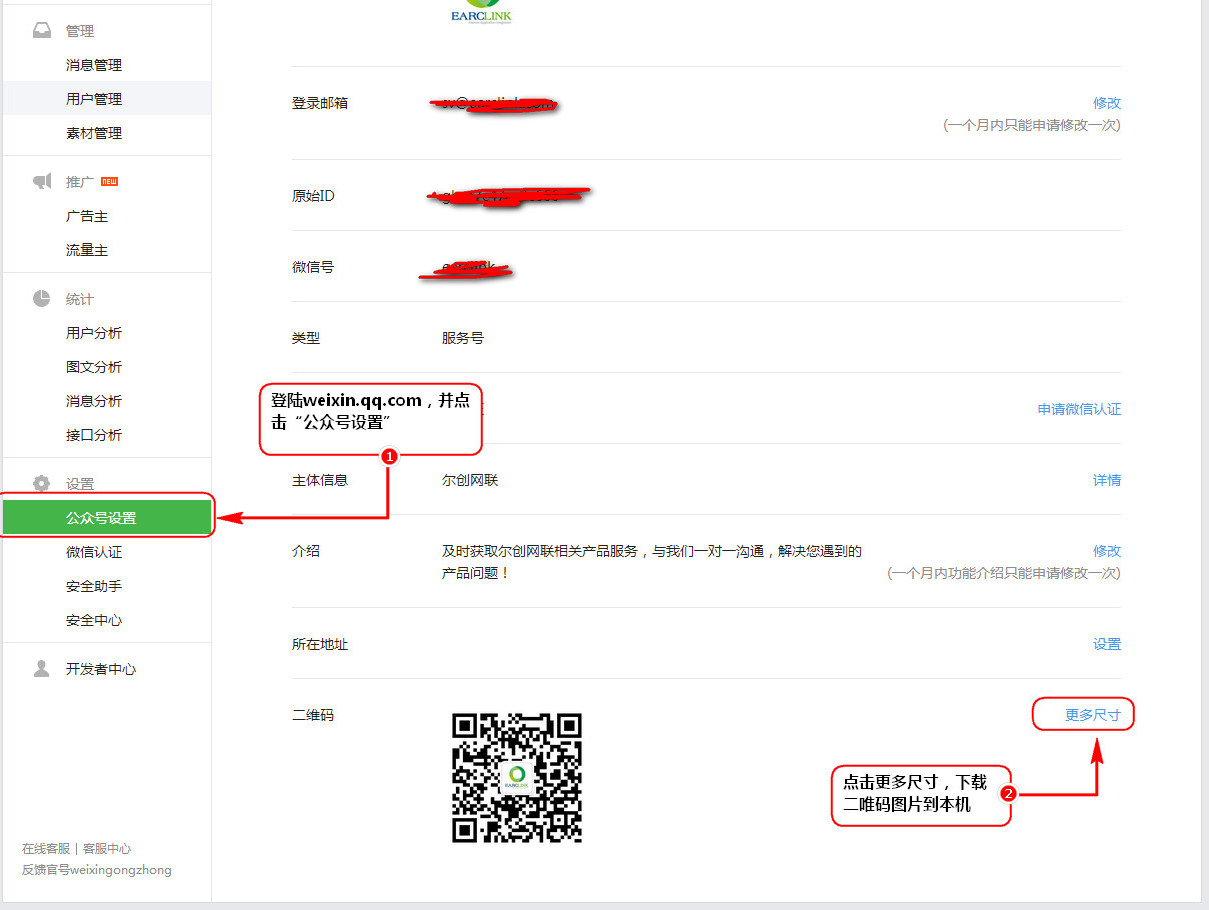This screenshot has height=910, width=1209.
Task: Open 安全中心 in settings section
Action: tap(94, 620)
